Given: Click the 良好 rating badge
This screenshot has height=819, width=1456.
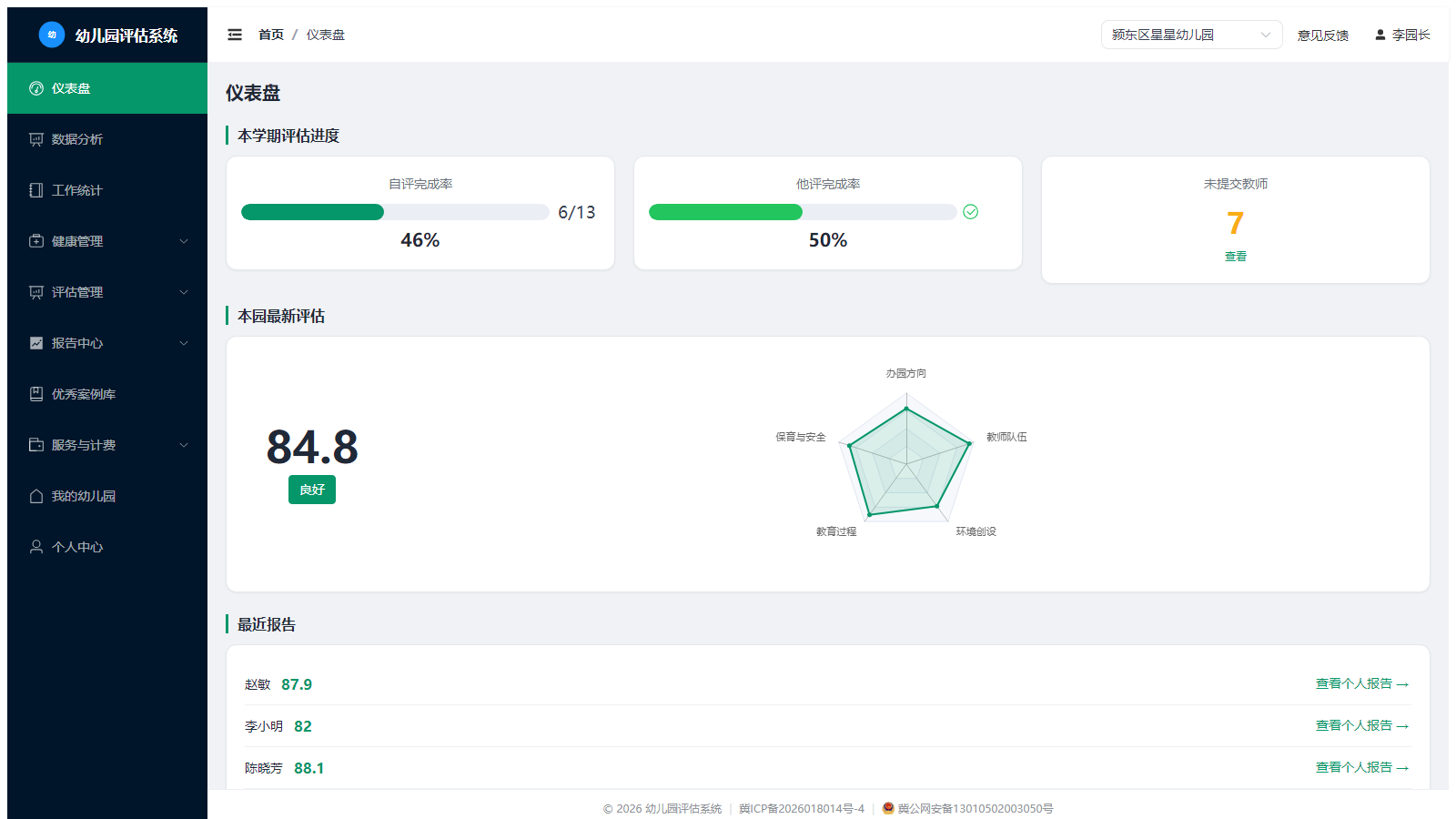Looking at the screenshot, I should point(312,490).
